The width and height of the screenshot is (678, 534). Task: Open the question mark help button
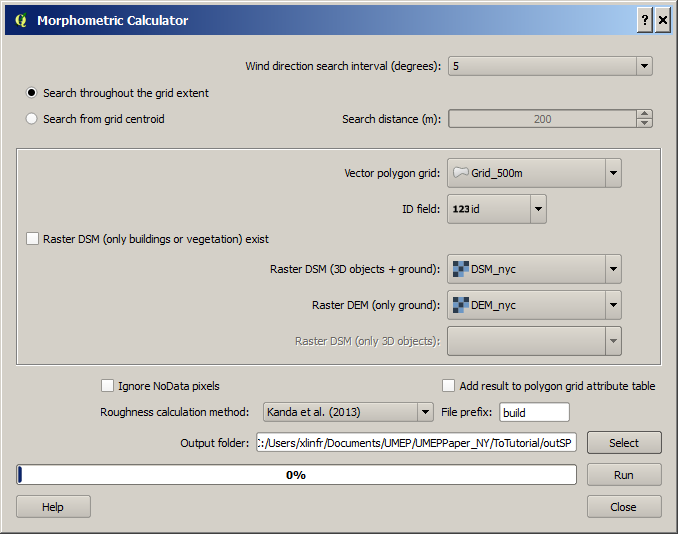click(x=645, y=20)
